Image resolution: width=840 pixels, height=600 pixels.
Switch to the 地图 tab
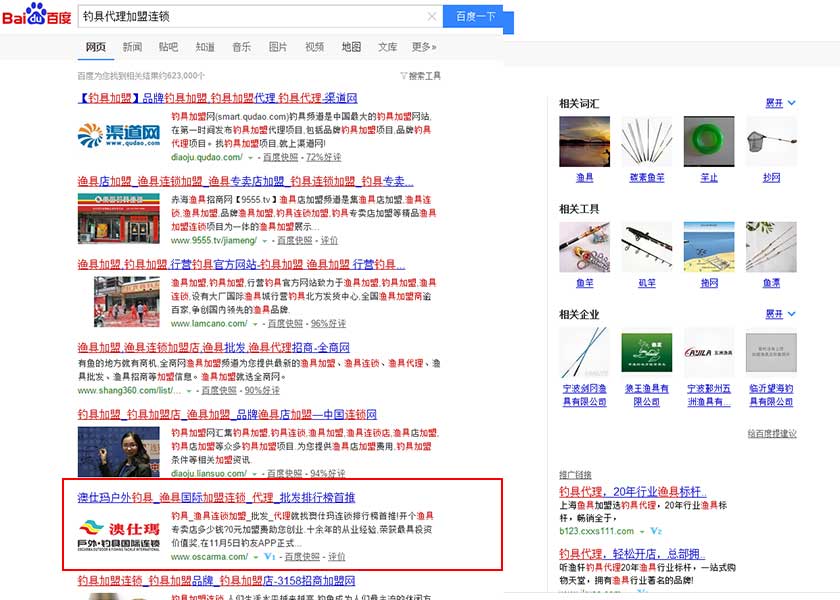click(x=351, y=47)
